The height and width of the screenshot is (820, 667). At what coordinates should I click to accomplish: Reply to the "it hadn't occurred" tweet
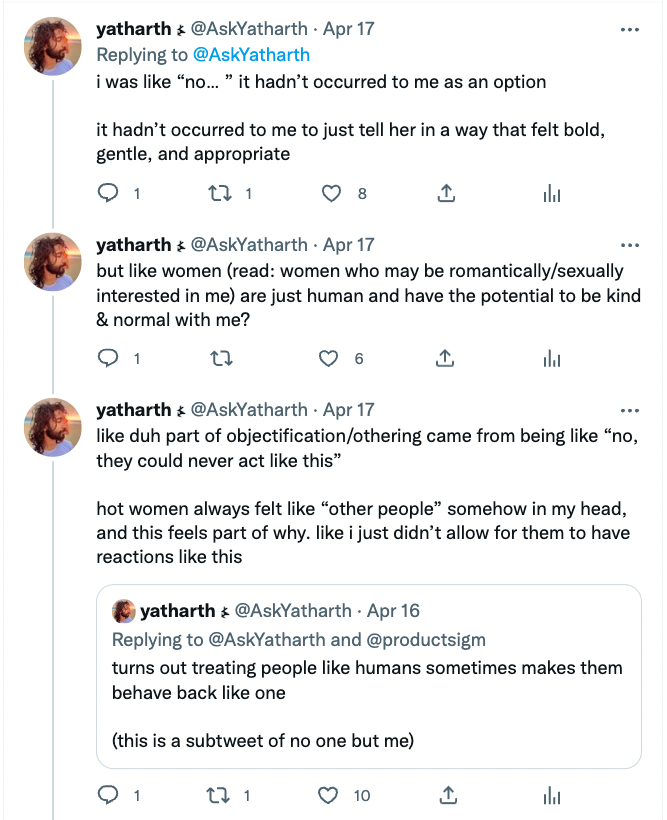[108, 194]
